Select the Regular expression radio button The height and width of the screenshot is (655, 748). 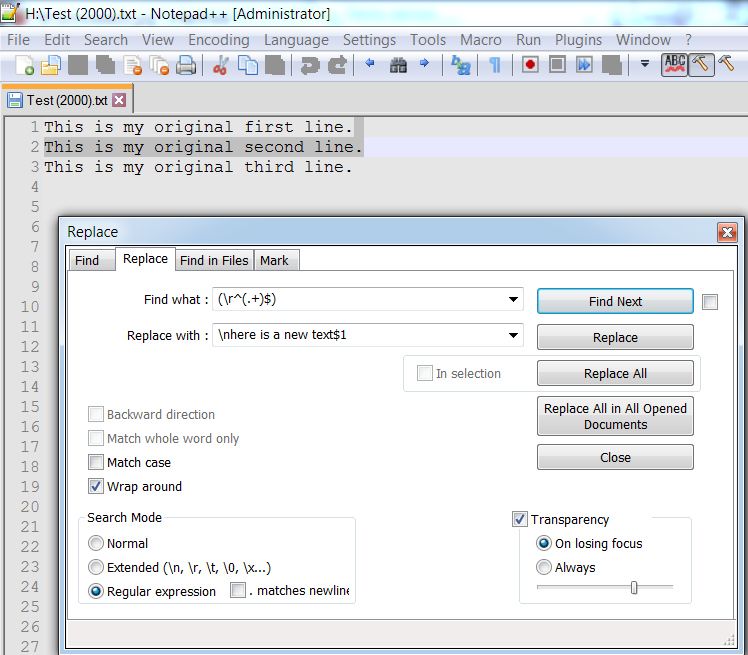pyautogui.click(x=96, y=591)
